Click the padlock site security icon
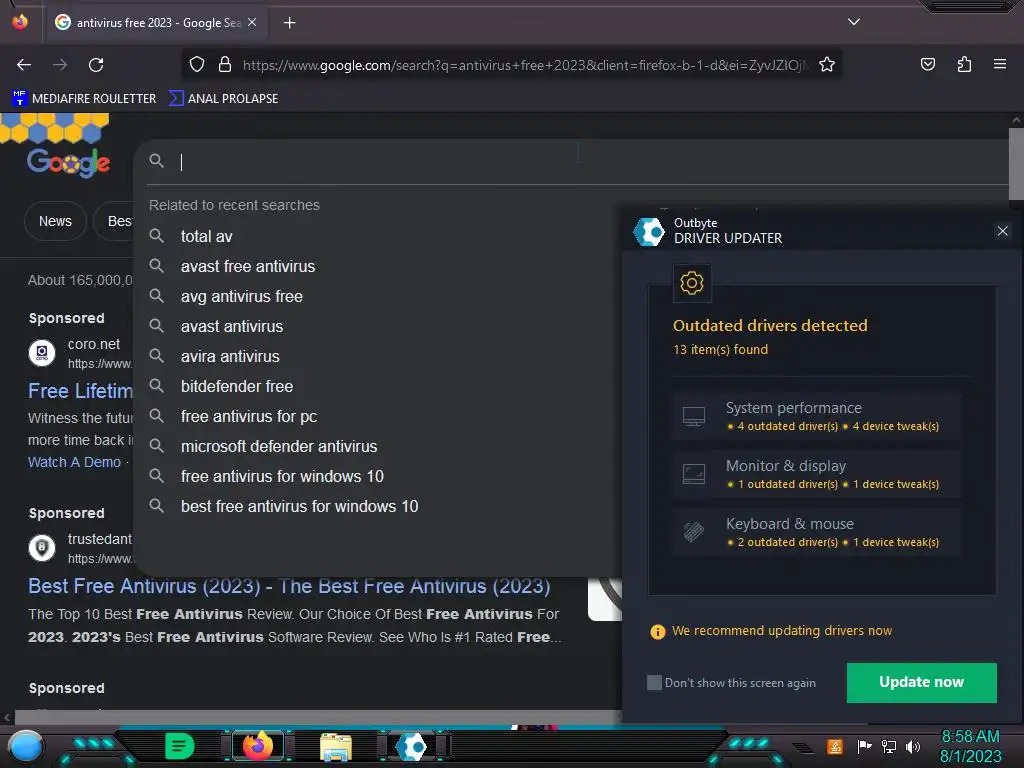1024x768 pixels. coord(225,65)
